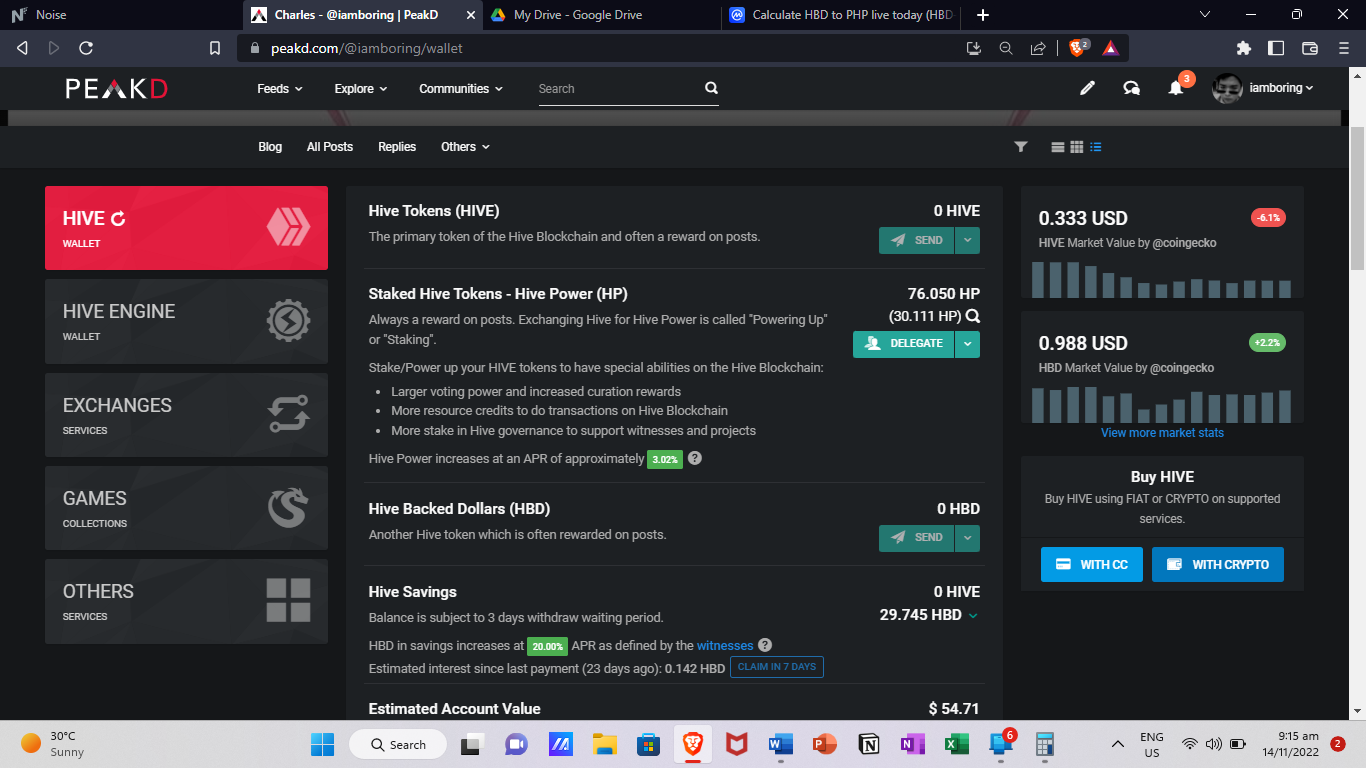The height and width of the screenshot is (768, 1366).
Task: Open View more market stats link
Action: 1162,433
